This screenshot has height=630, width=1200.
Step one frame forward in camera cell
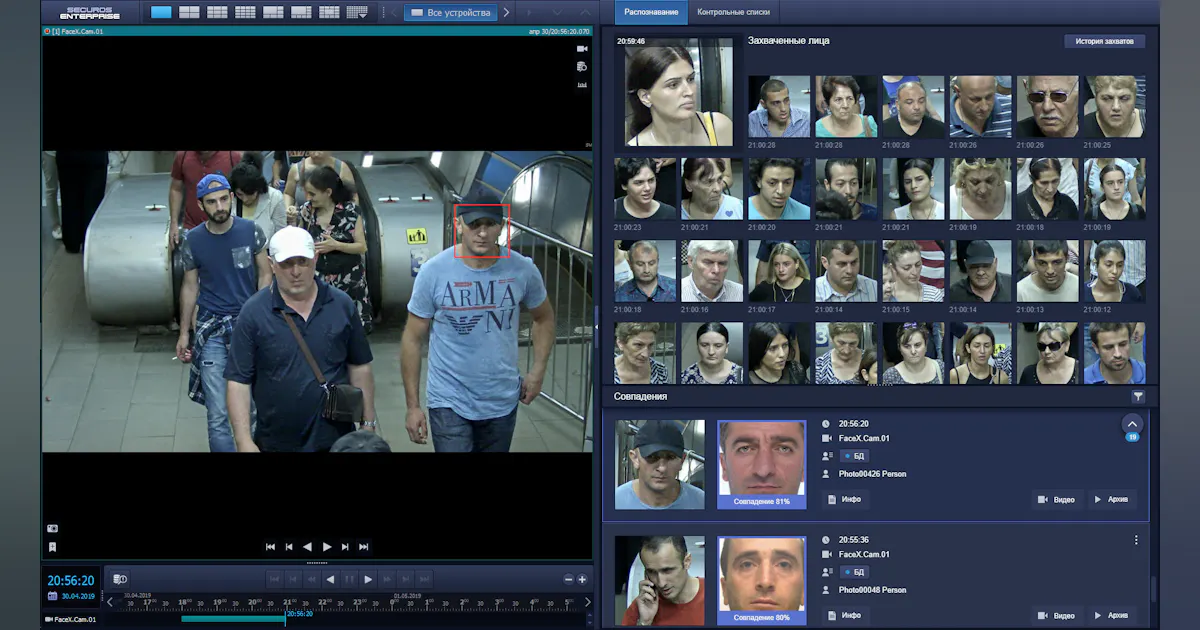click(x=345, y=547)
